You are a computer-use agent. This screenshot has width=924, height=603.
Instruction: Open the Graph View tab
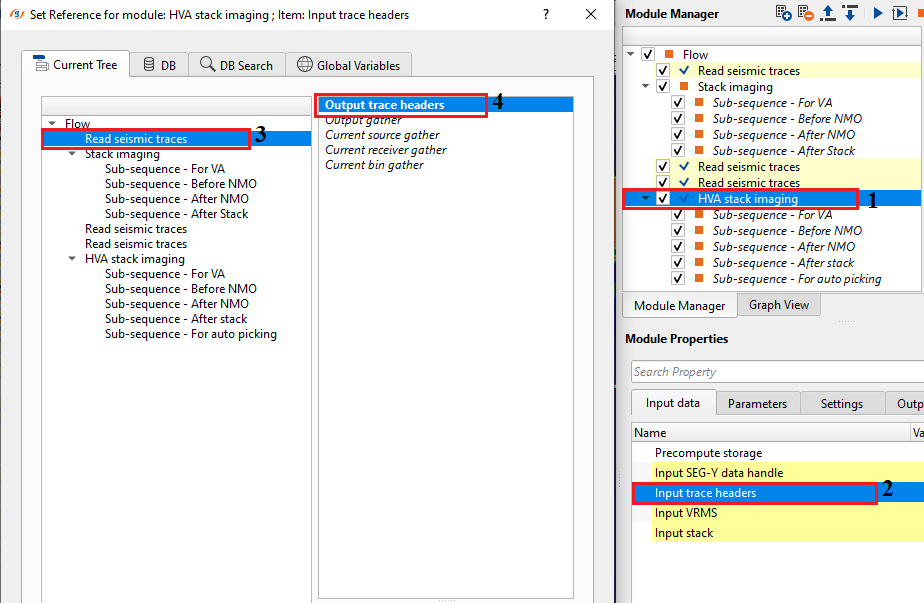[779, 306]
